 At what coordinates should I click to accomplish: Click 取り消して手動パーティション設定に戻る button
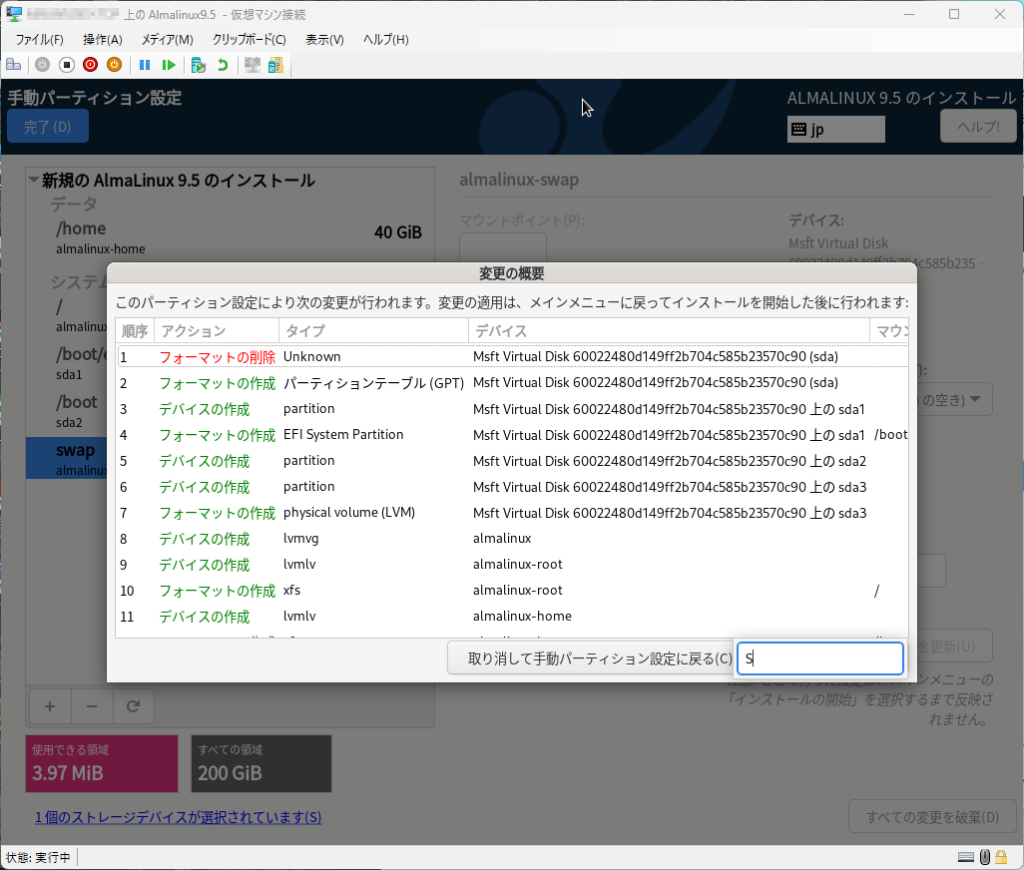(x=588, y=658)
